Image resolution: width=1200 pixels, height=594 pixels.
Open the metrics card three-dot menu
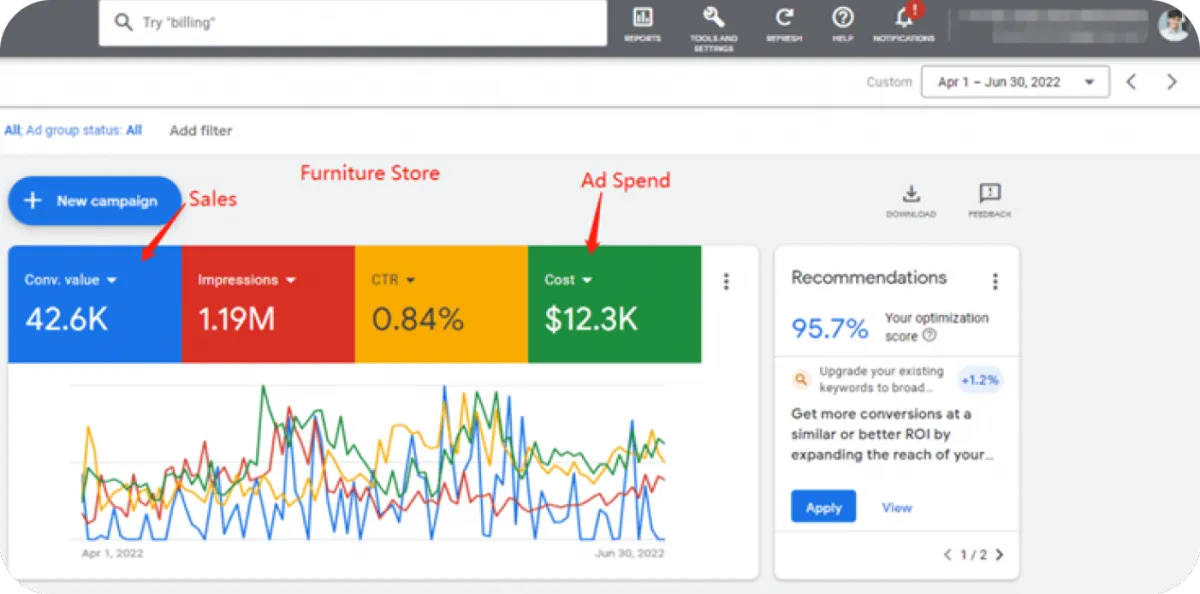coord(727,282)
